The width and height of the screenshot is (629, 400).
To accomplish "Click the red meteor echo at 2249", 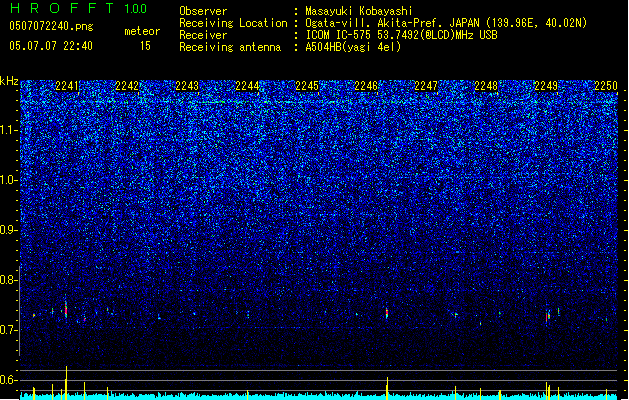I will (x=547, y=317).
